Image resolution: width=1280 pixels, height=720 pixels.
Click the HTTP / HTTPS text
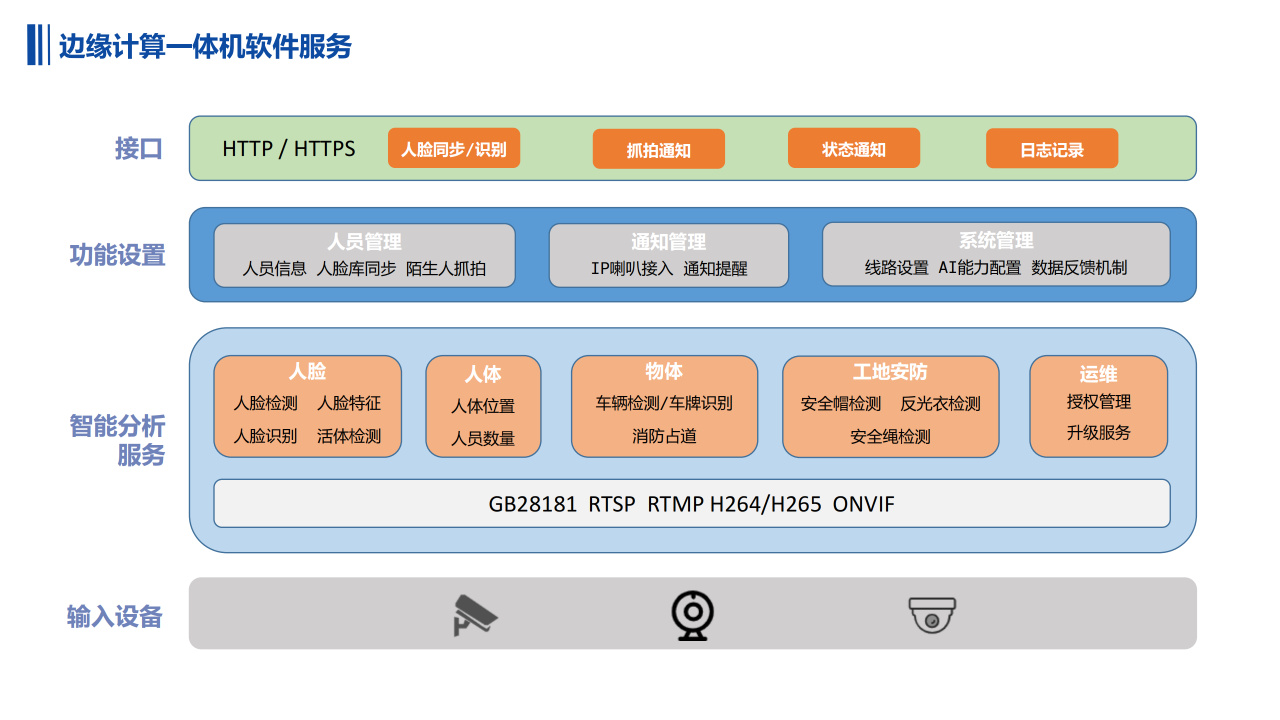288,149
